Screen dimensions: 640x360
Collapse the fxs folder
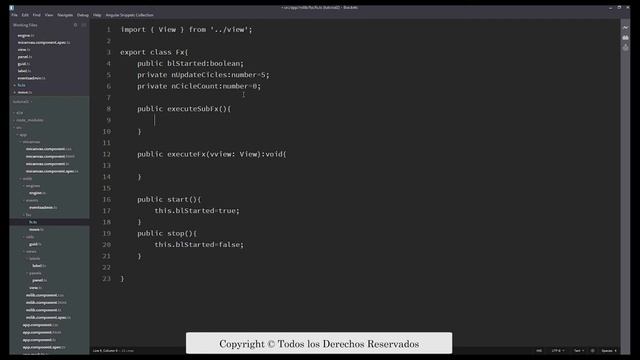[x=27, y=215]
